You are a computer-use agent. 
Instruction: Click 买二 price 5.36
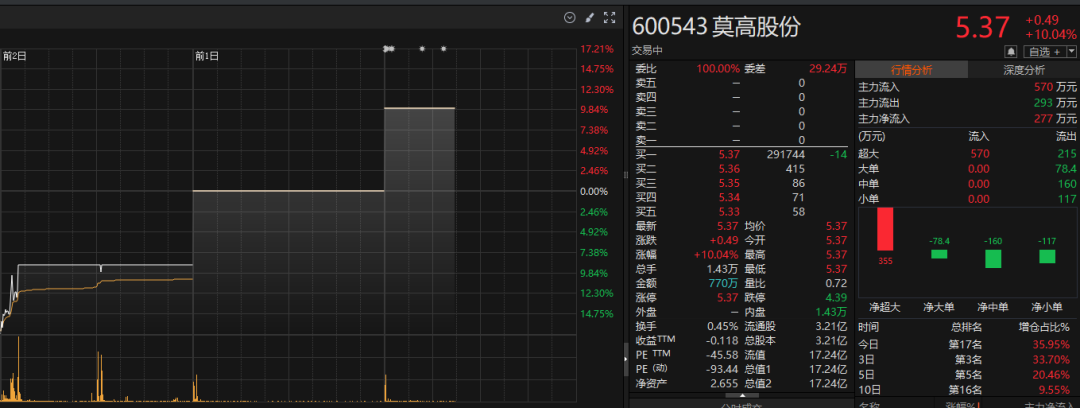[x=728, y=169]
